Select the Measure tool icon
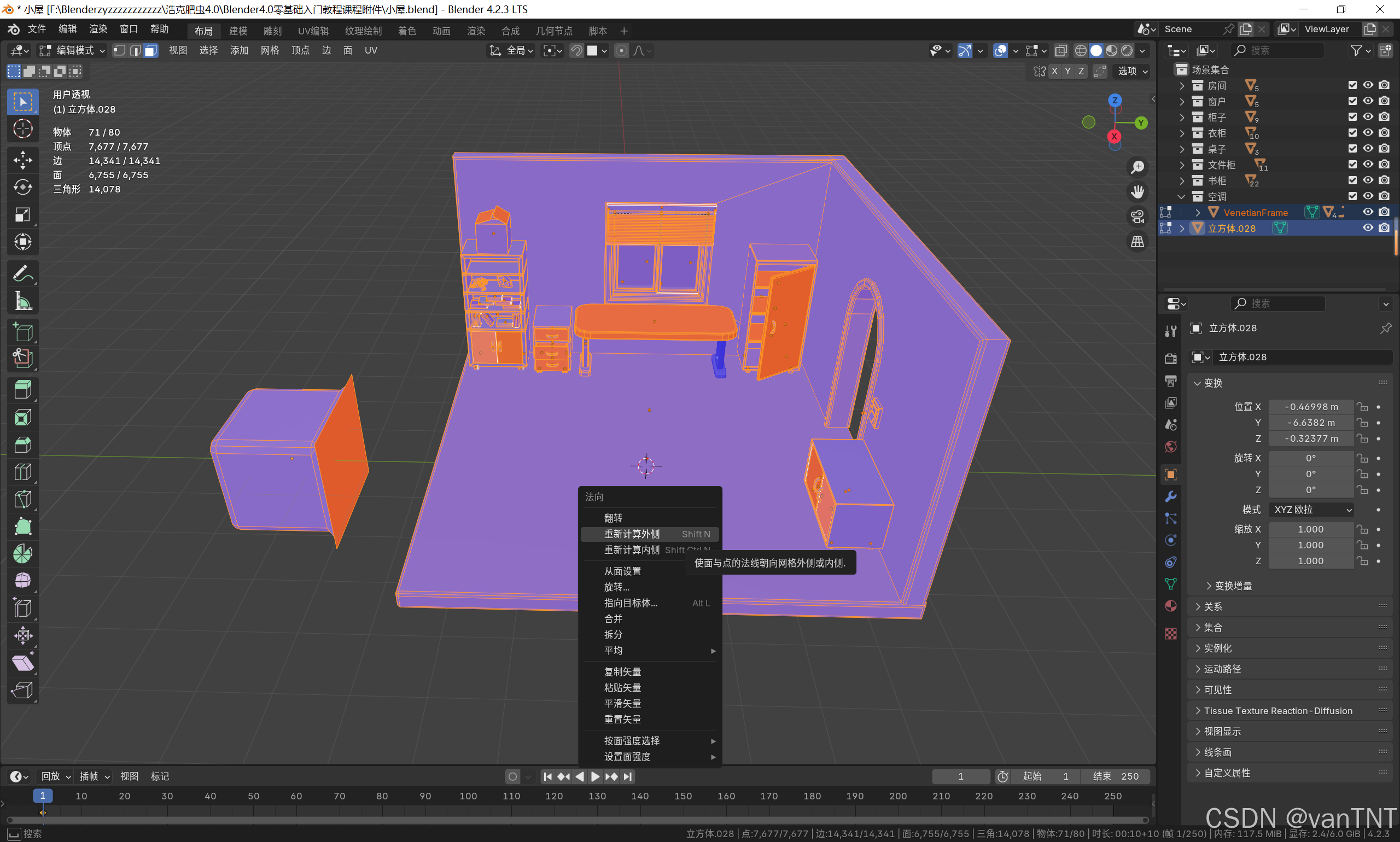This screenshot has width=1400, height=842. [23, 301]
